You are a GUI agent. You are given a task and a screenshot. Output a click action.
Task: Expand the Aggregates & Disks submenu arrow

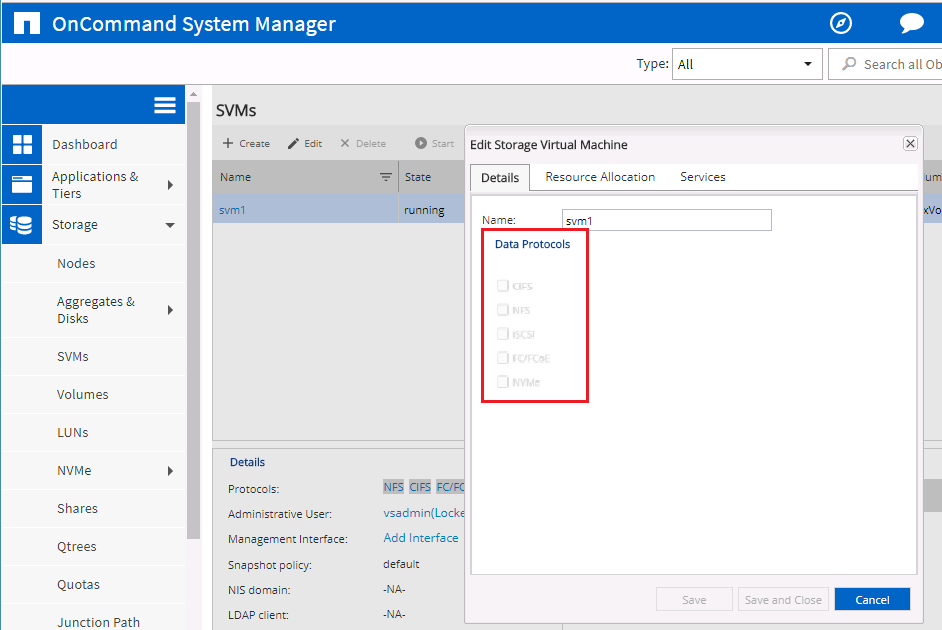click(x=170, y=310)
